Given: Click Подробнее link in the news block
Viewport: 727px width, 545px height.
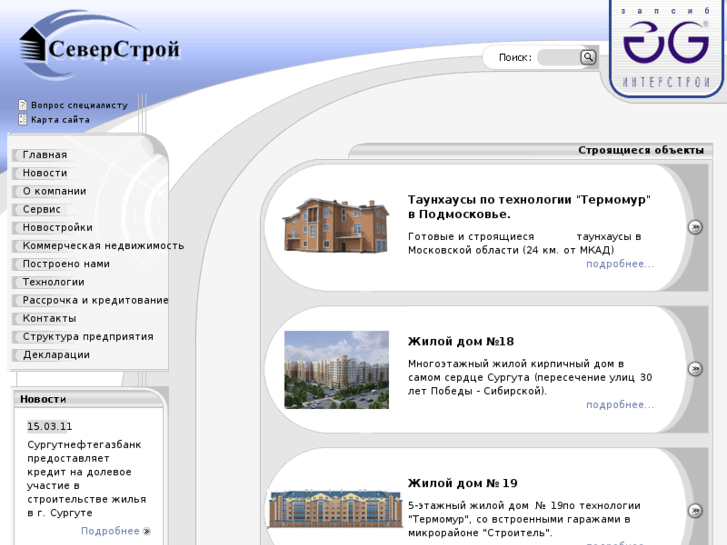Looking at the screenshot, I should coord(110,531).
